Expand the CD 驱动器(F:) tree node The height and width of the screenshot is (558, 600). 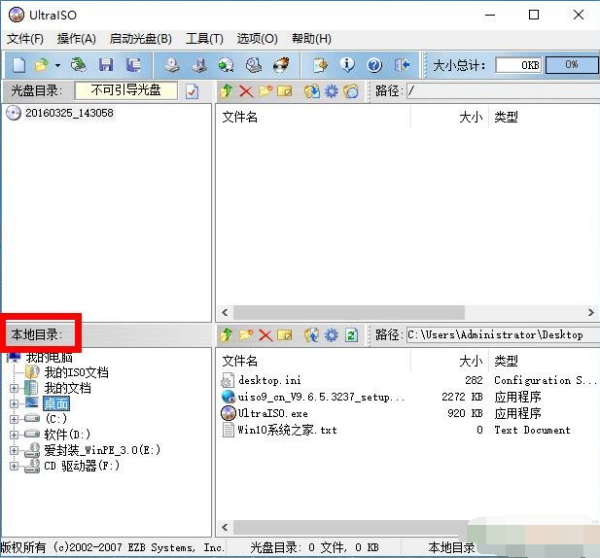click(14, 466)
